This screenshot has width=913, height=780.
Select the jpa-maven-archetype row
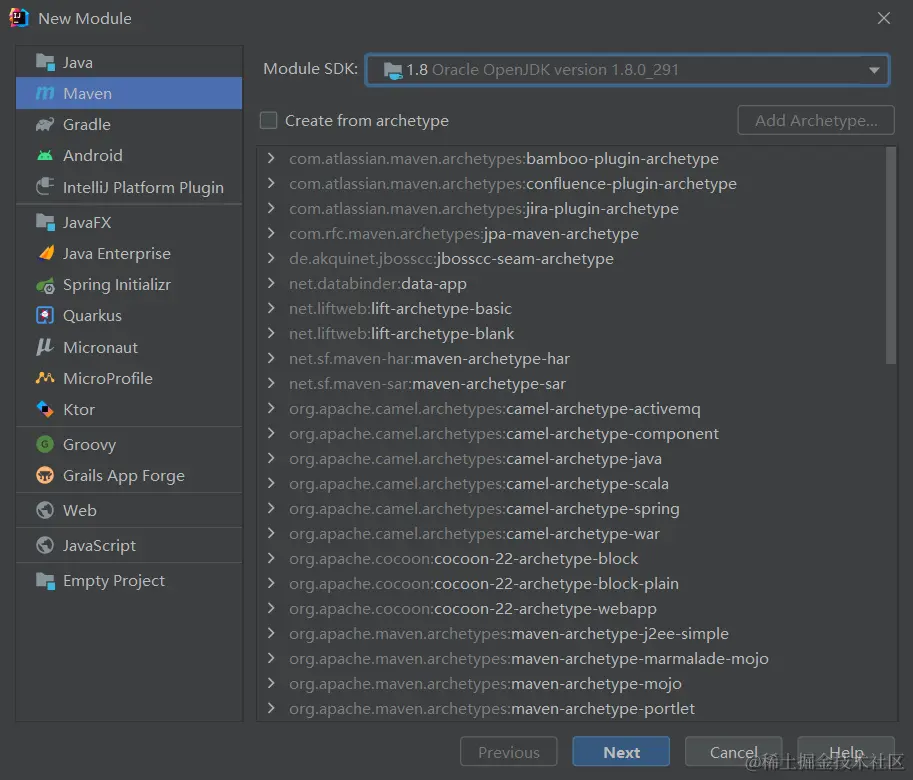560,234
